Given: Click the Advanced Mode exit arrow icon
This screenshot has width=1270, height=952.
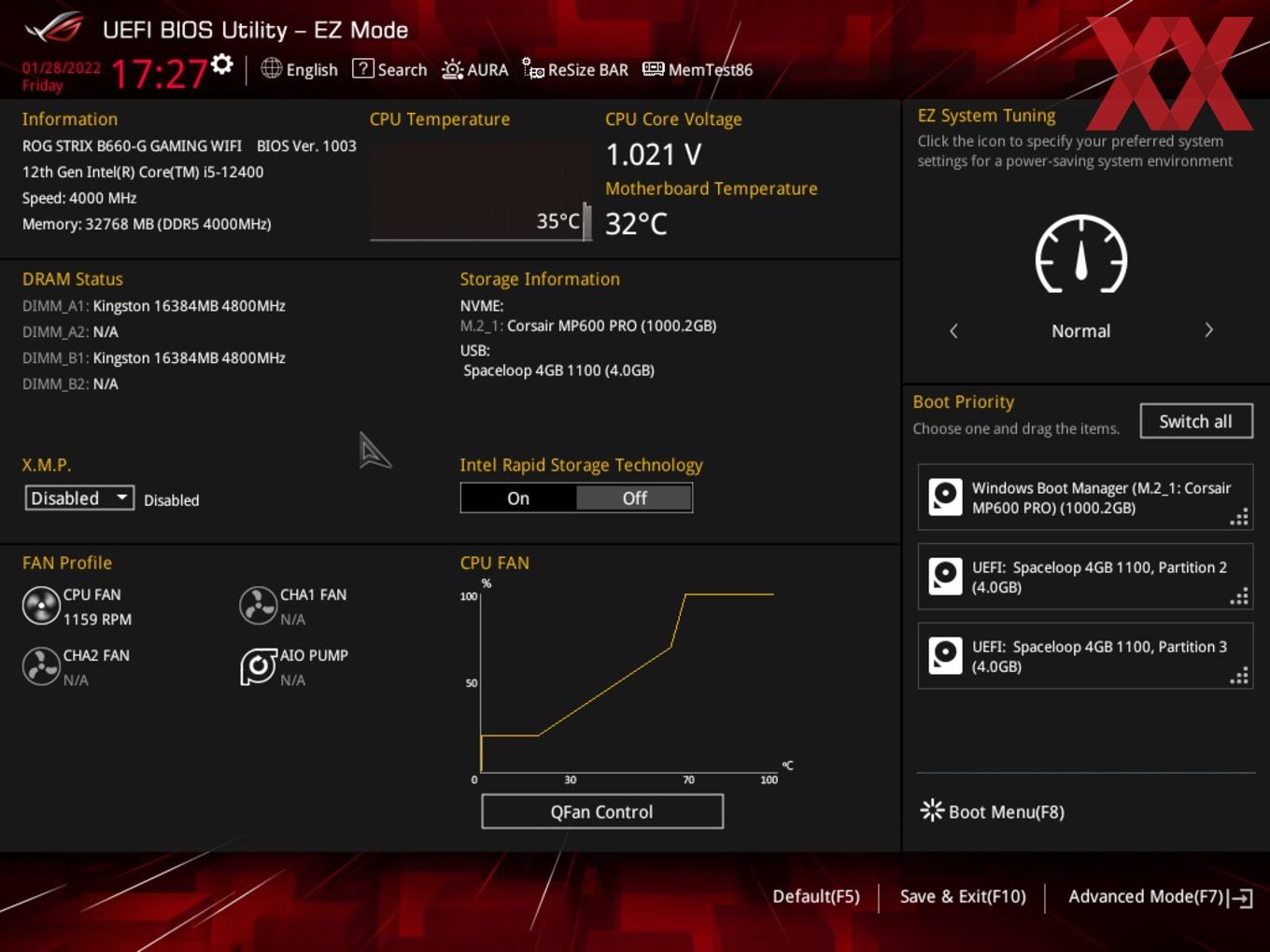Looking at the screenshot, I should 1240,898.
